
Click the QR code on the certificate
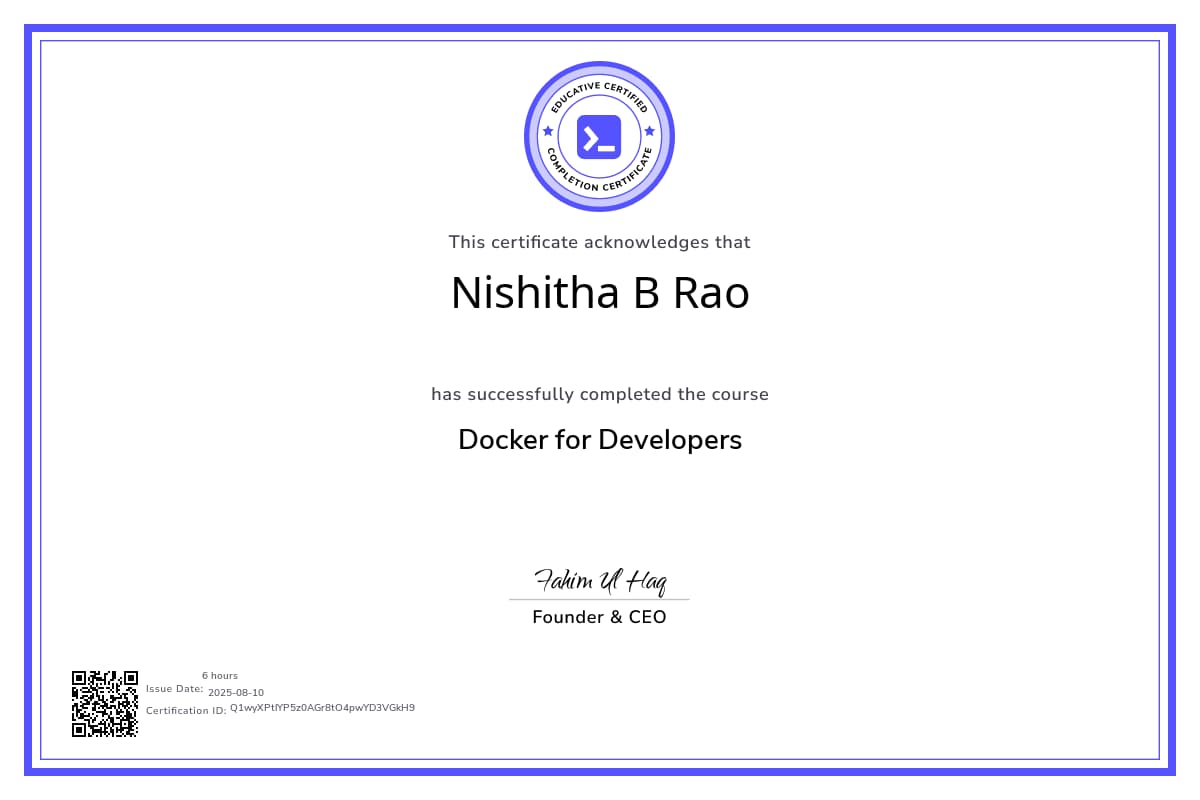[x=105, y=704]
